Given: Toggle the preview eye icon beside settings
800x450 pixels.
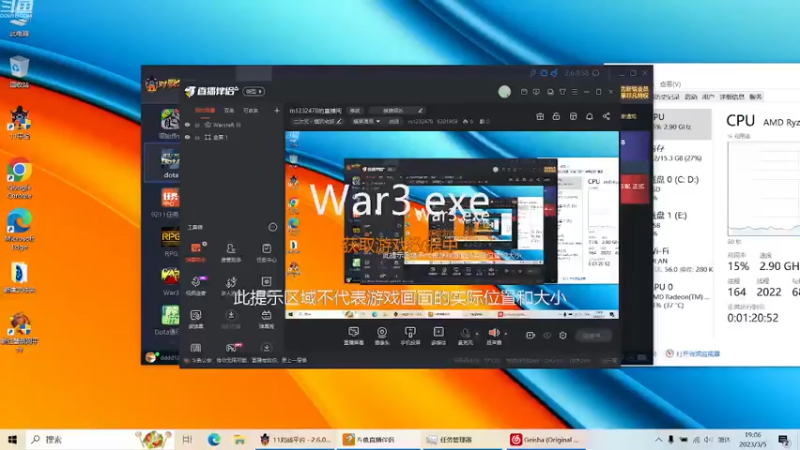Looking at the screenshot, I should click(547, 335).
